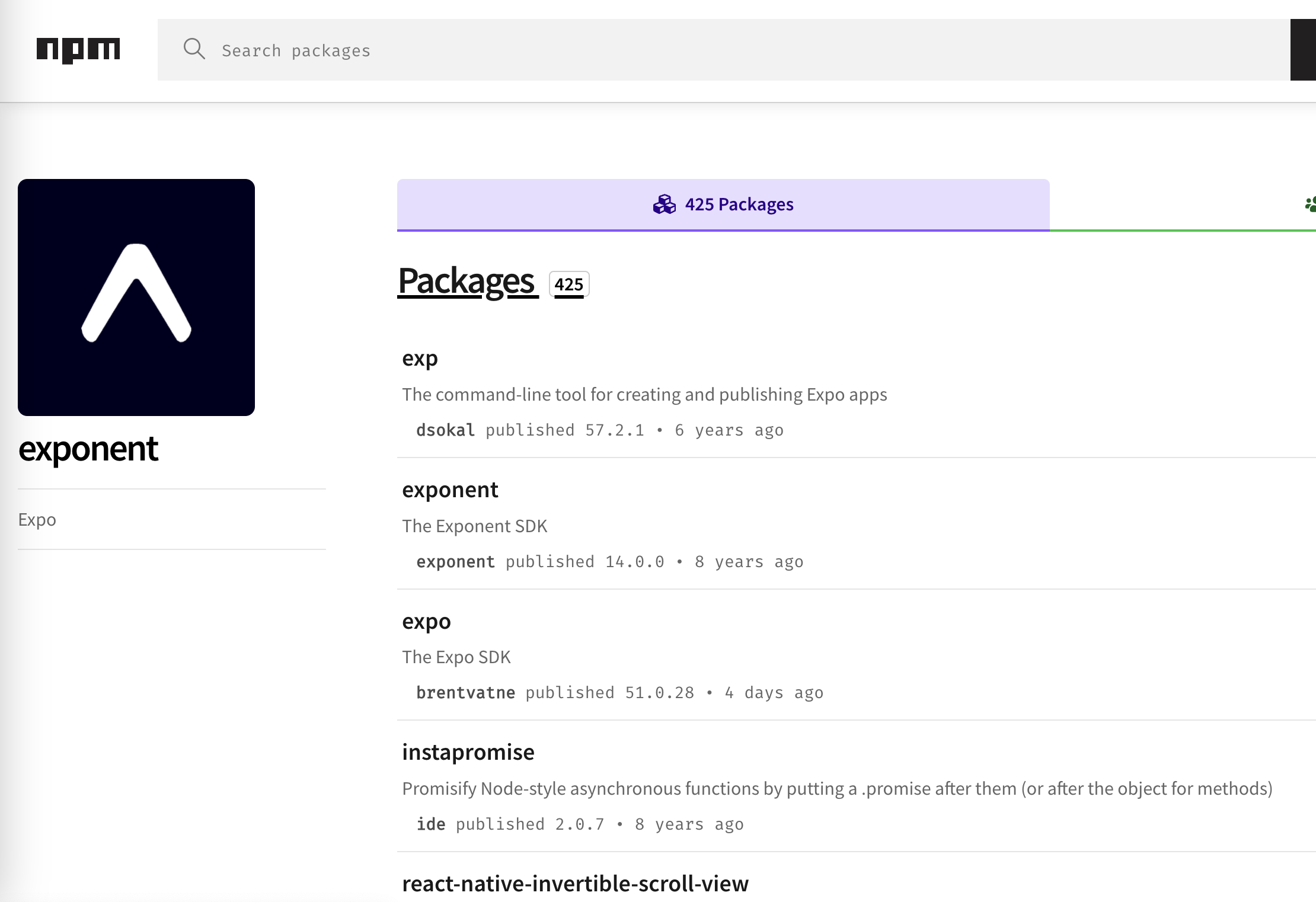Image resolution: width=1316 pixels, height=902 pixels.
Task: Select the 425 Packages tab
Action: point(723,204)
